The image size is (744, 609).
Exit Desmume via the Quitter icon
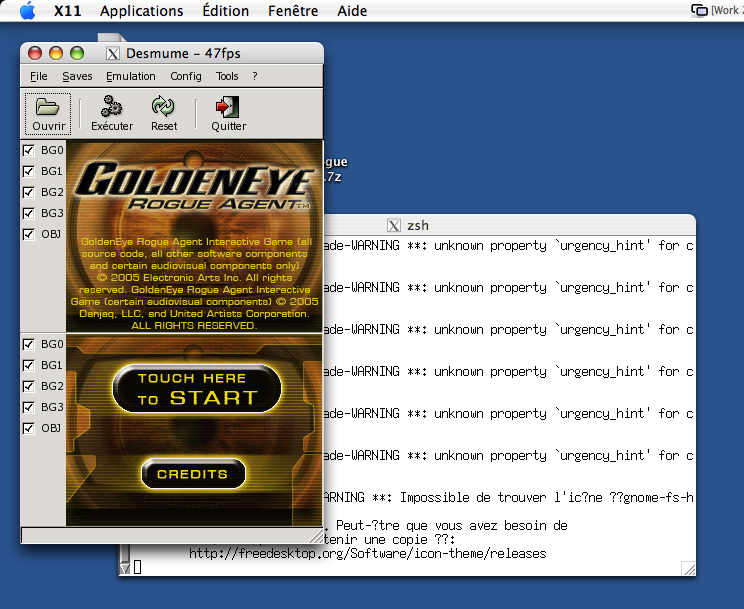click(228, 113)
